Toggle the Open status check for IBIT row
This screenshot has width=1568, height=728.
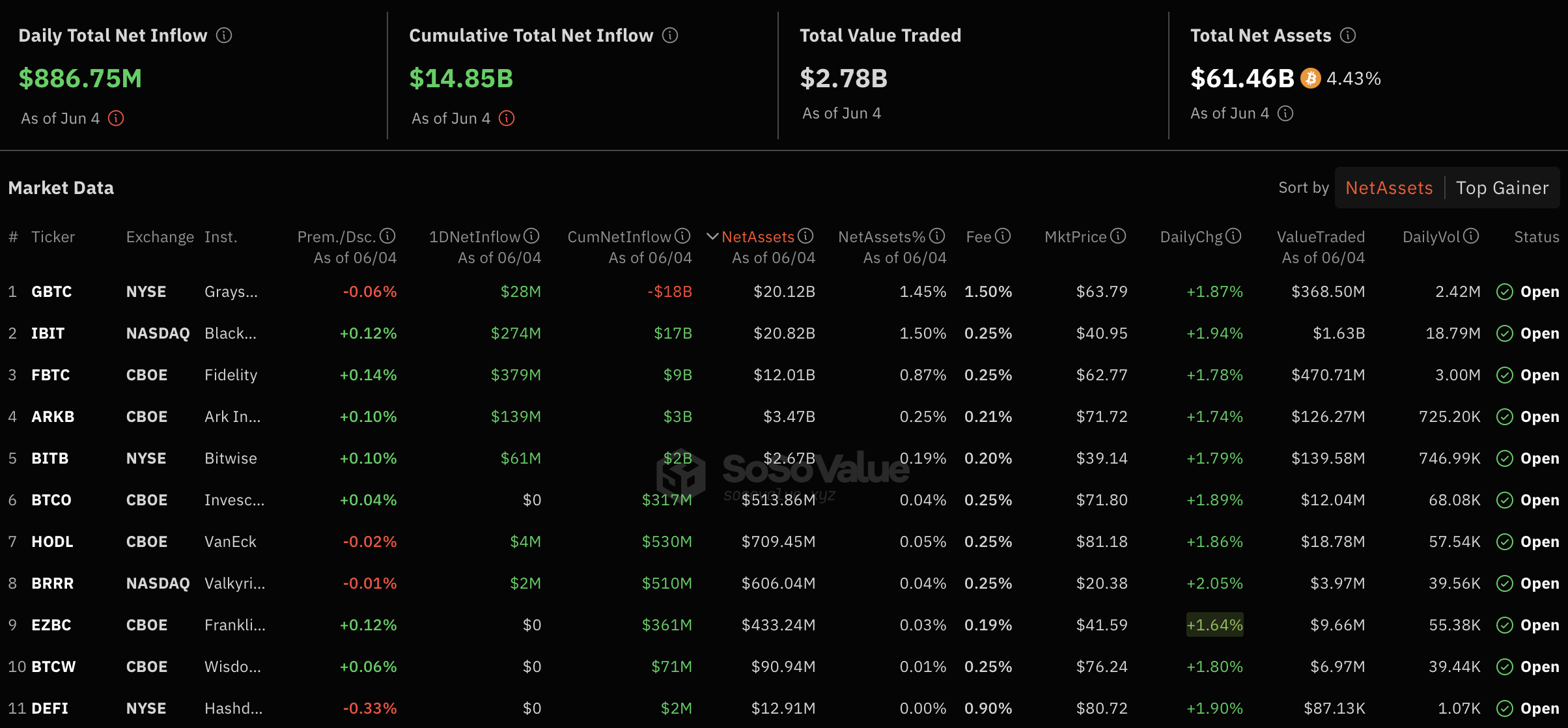pos(1505,333)
